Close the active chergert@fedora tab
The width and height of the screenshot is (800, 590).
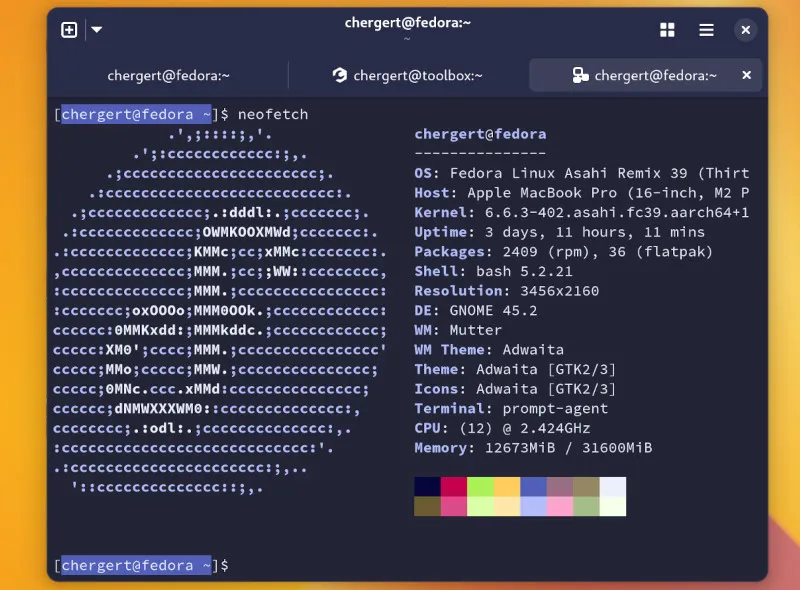(746, 75)
